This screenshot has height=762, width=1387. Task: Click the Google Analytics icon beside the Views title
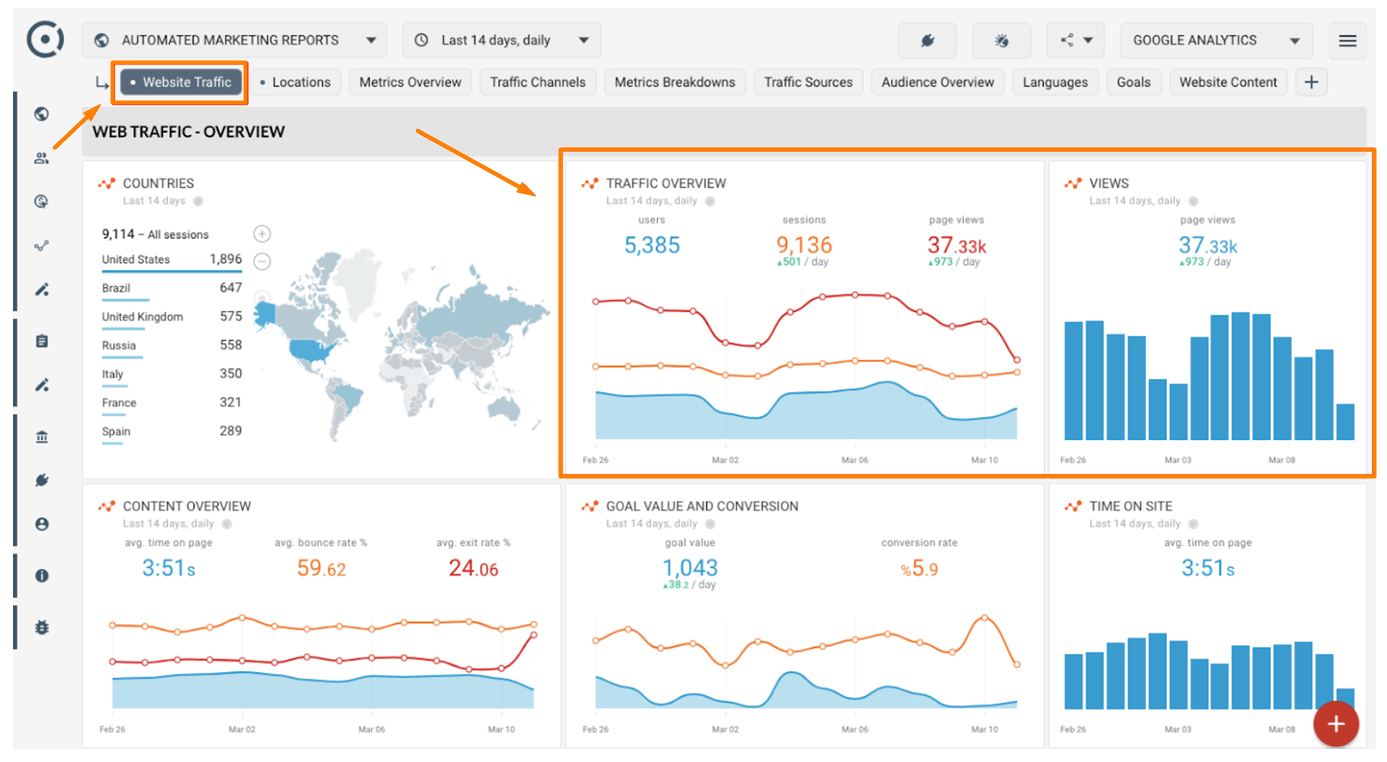(x=1073, y=183)
